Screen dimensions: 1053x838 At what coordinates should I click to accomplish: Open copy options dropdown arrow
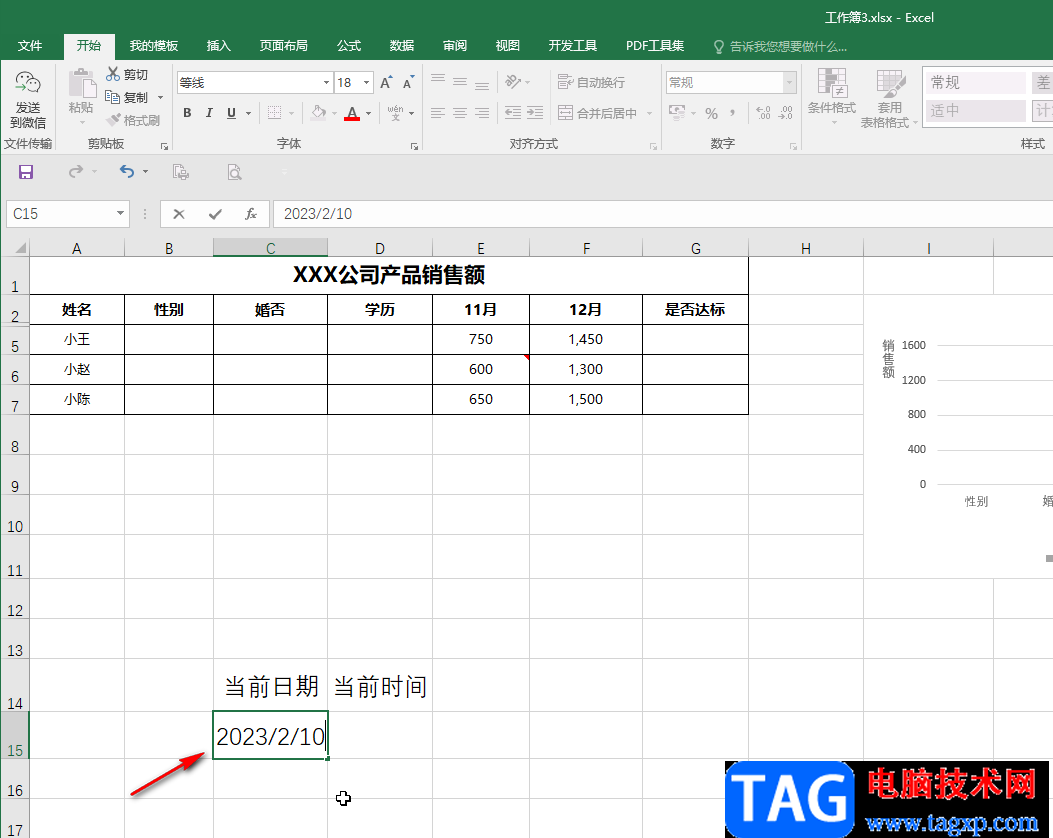point(161,97)
